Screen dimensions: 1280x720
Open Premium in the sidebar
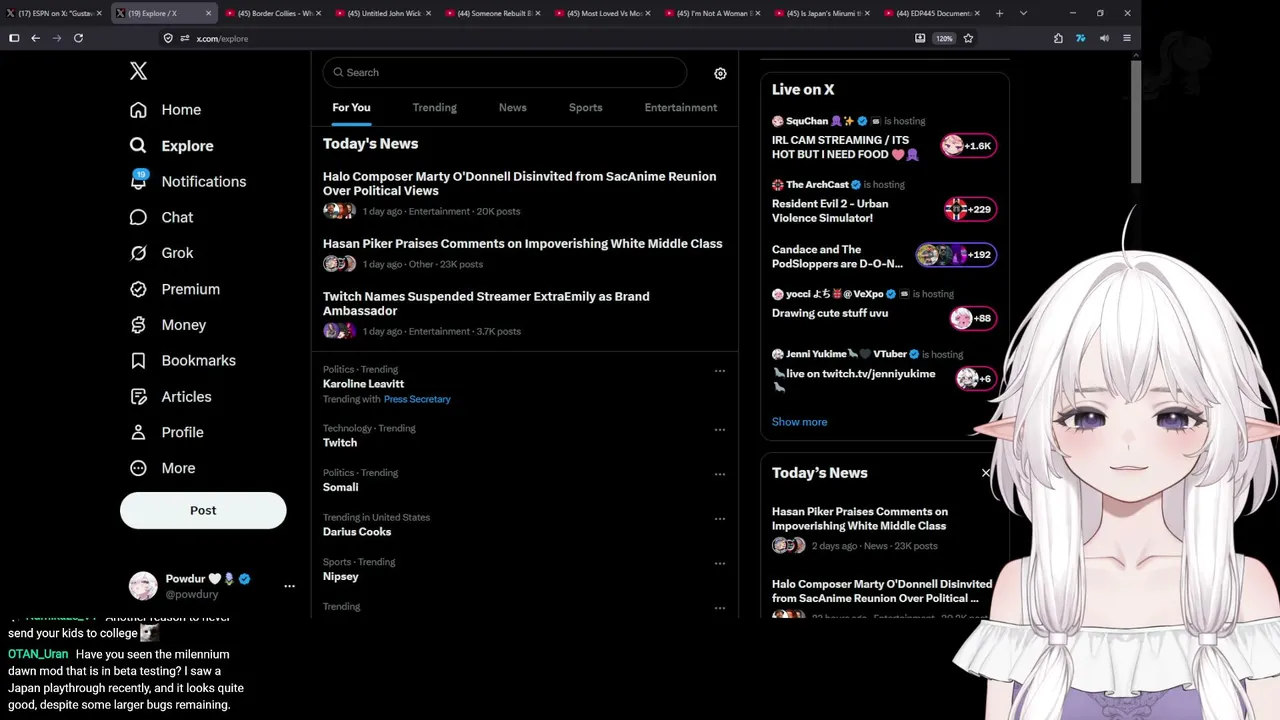click(x=175, y=289)
